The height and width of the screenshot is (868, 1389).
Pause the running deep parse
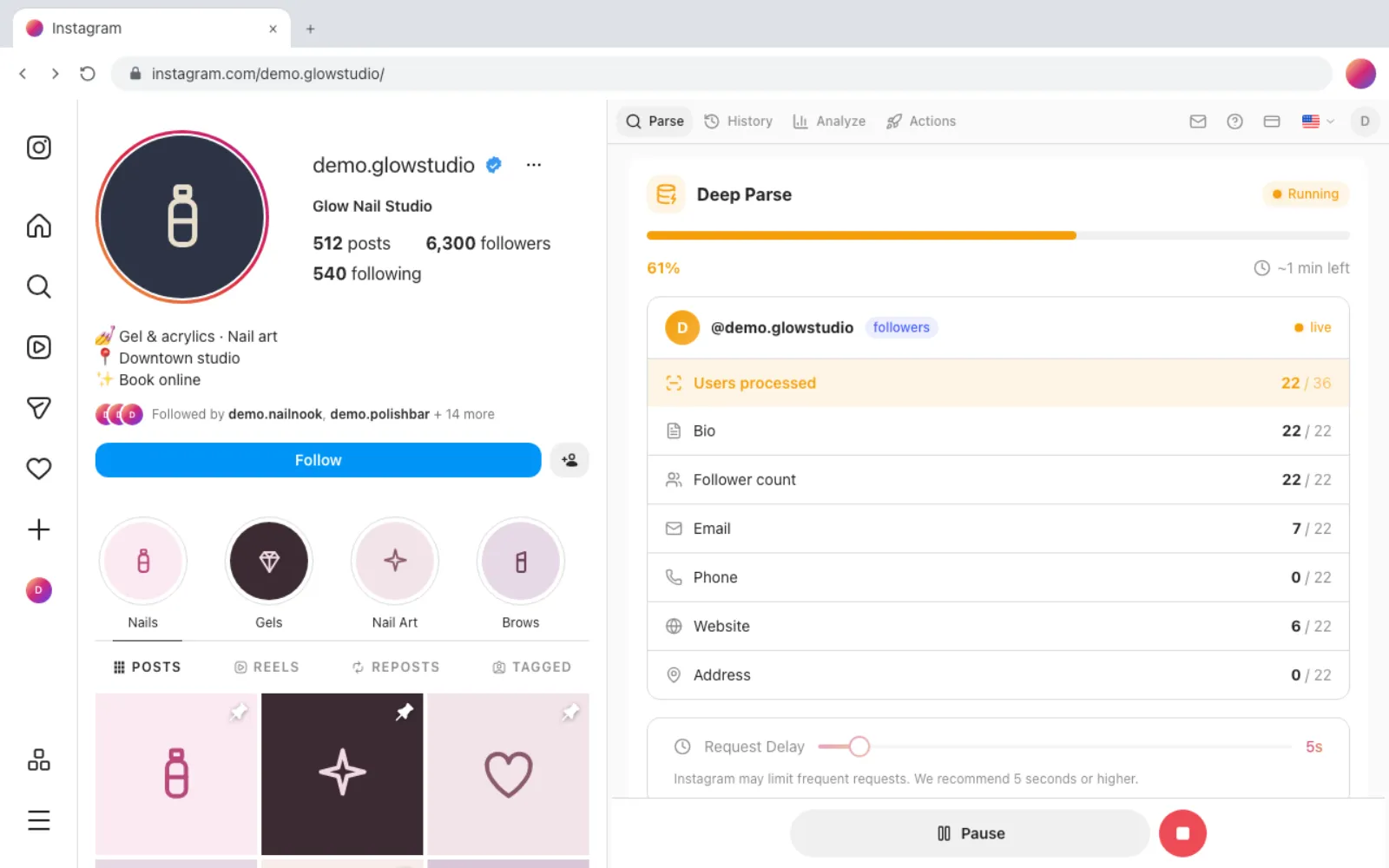click(x=971, y=833)
